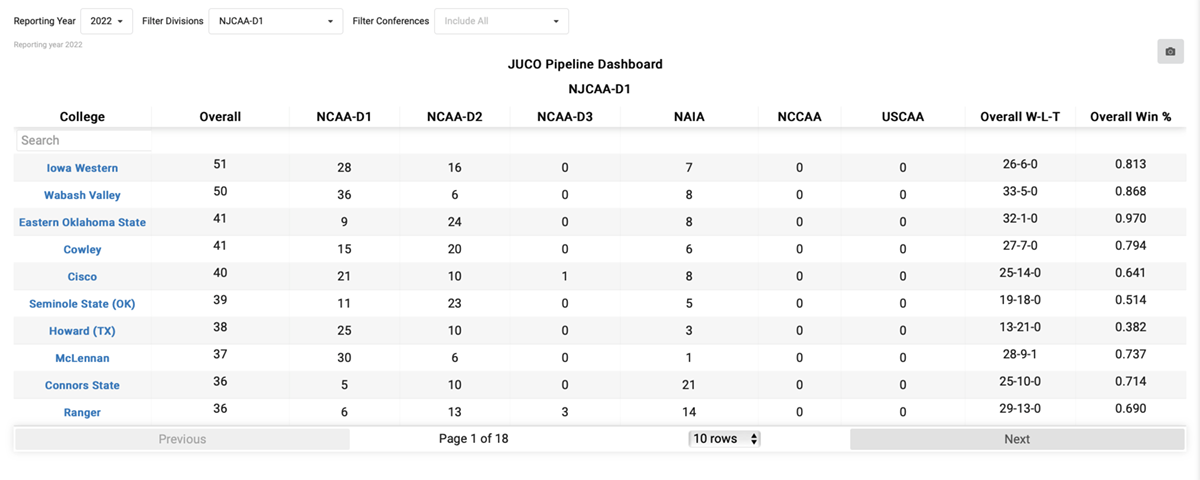Sort by Overall Win % header
The height and width of the screenshot is (480, 1200).
point(1131,117)
